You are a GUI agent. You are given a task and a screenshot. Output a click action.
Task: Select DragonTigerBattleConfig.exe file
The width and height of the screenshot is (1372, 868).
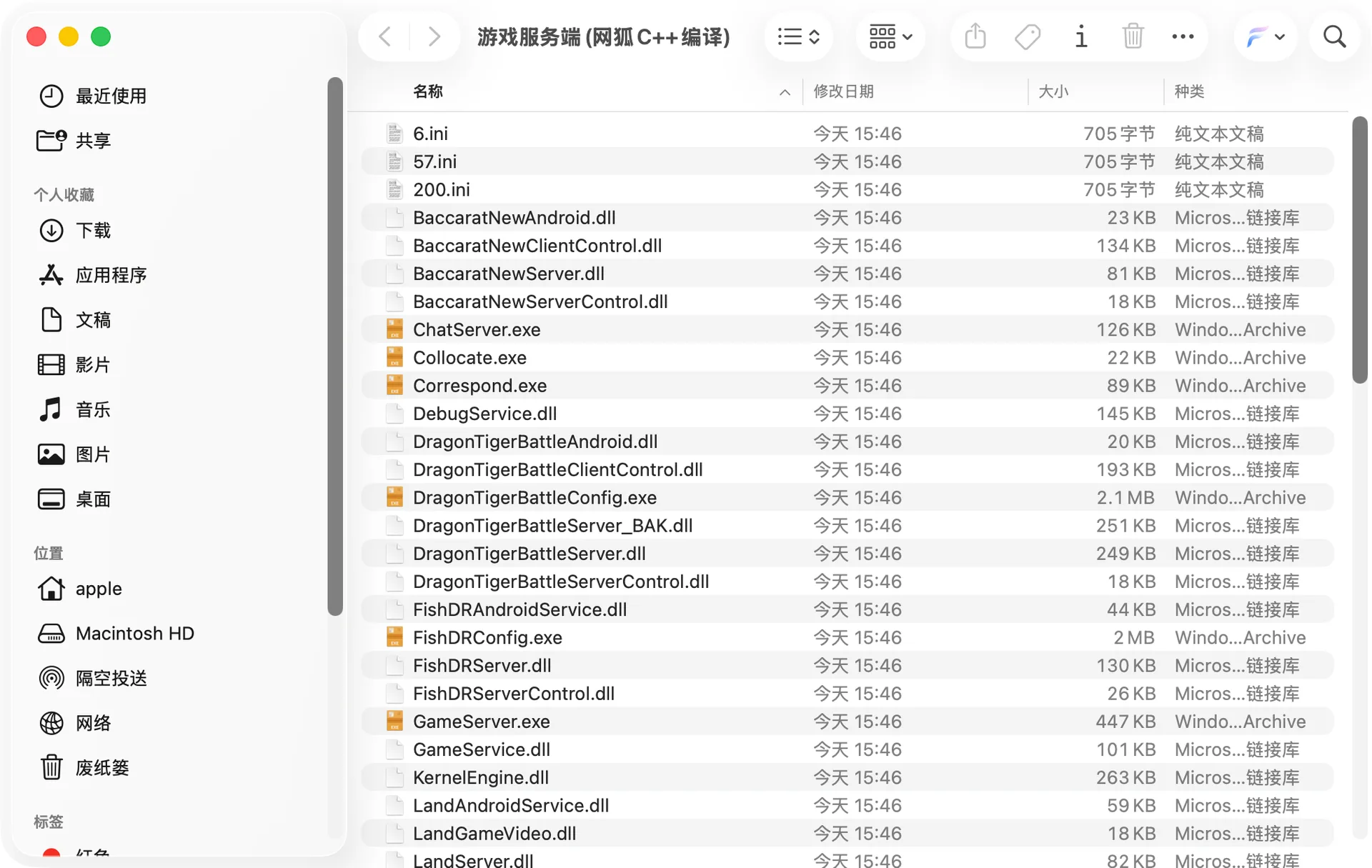[x=847, y=497]
